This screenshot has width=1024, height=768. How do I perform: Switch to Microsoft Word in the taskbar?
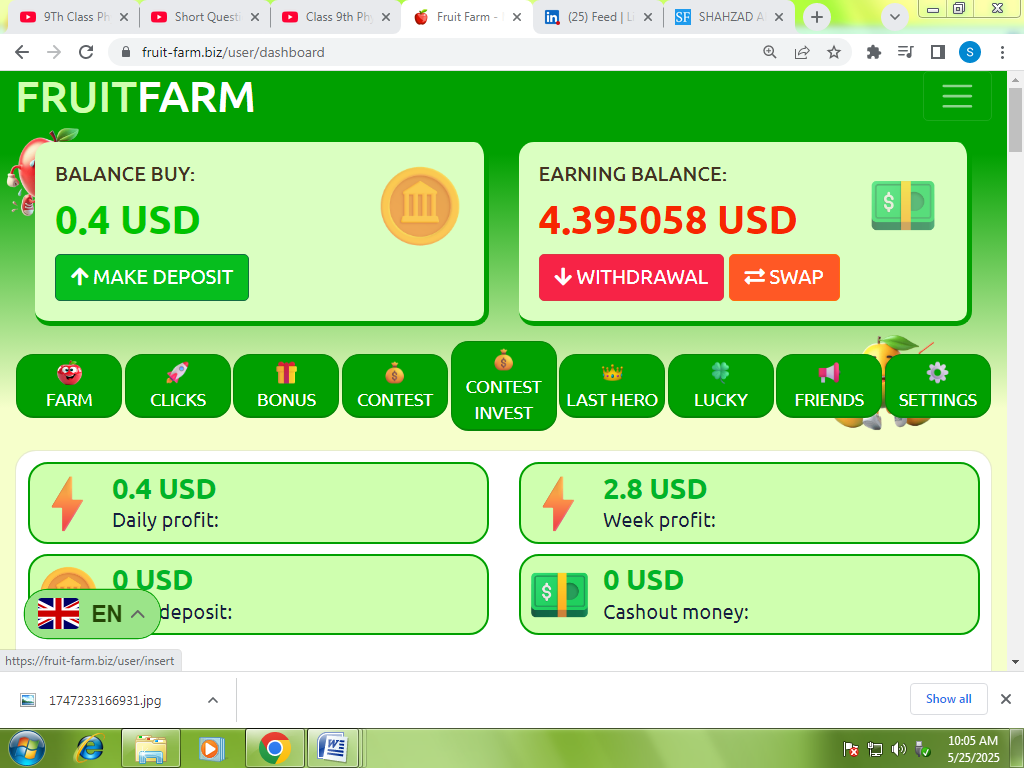pyautogui.click(x=335, y=748)
